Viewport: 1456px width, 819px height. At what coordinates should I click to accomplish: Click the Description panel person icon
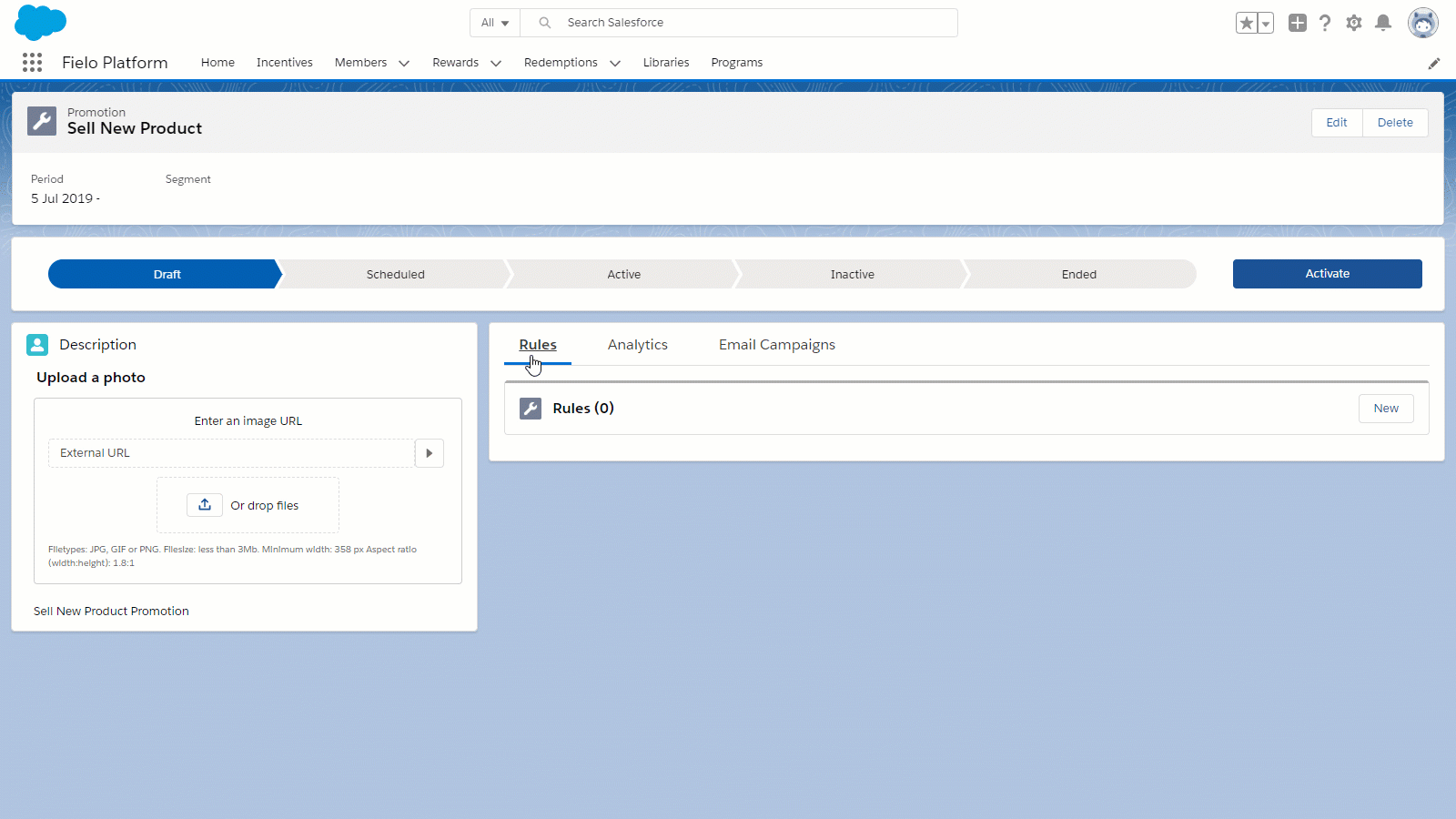(37, 344)
